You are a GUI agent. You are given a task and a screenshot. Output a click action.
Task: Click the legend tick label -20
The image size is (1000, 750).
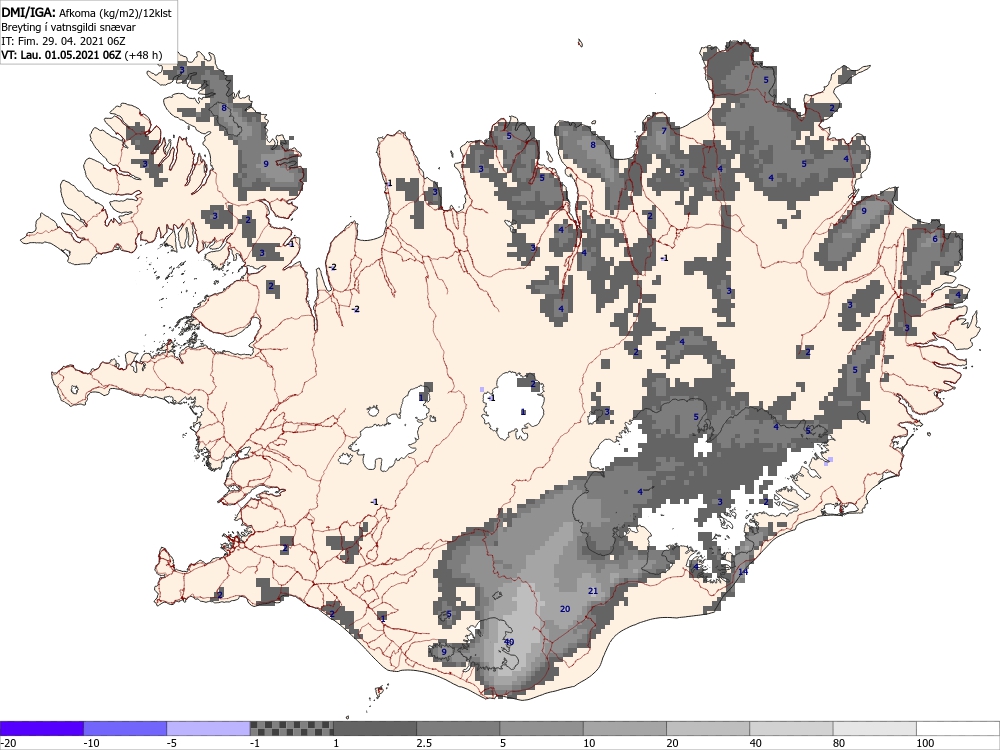click(8, 743)
